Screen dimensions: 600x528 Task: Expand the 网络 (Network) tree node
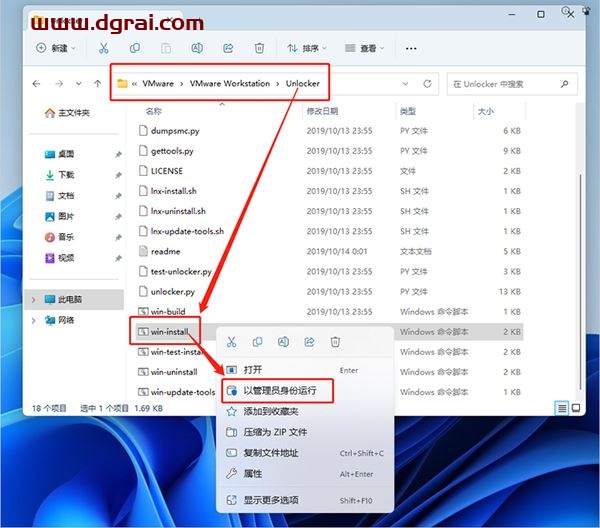[33, 321]
